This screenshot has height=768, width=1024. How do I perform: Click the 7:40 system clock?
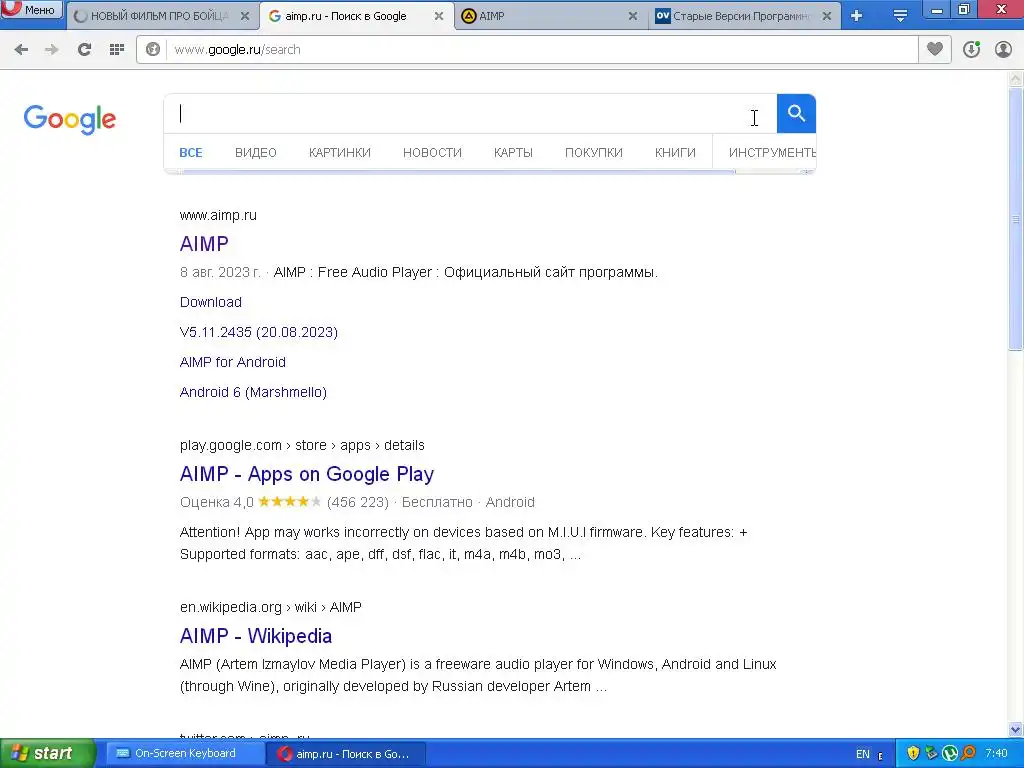click(996, 754)
